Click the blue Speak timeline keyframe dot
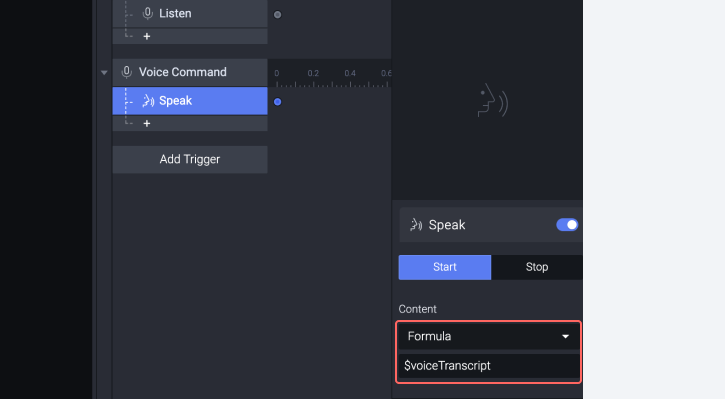 click(277, 102)
